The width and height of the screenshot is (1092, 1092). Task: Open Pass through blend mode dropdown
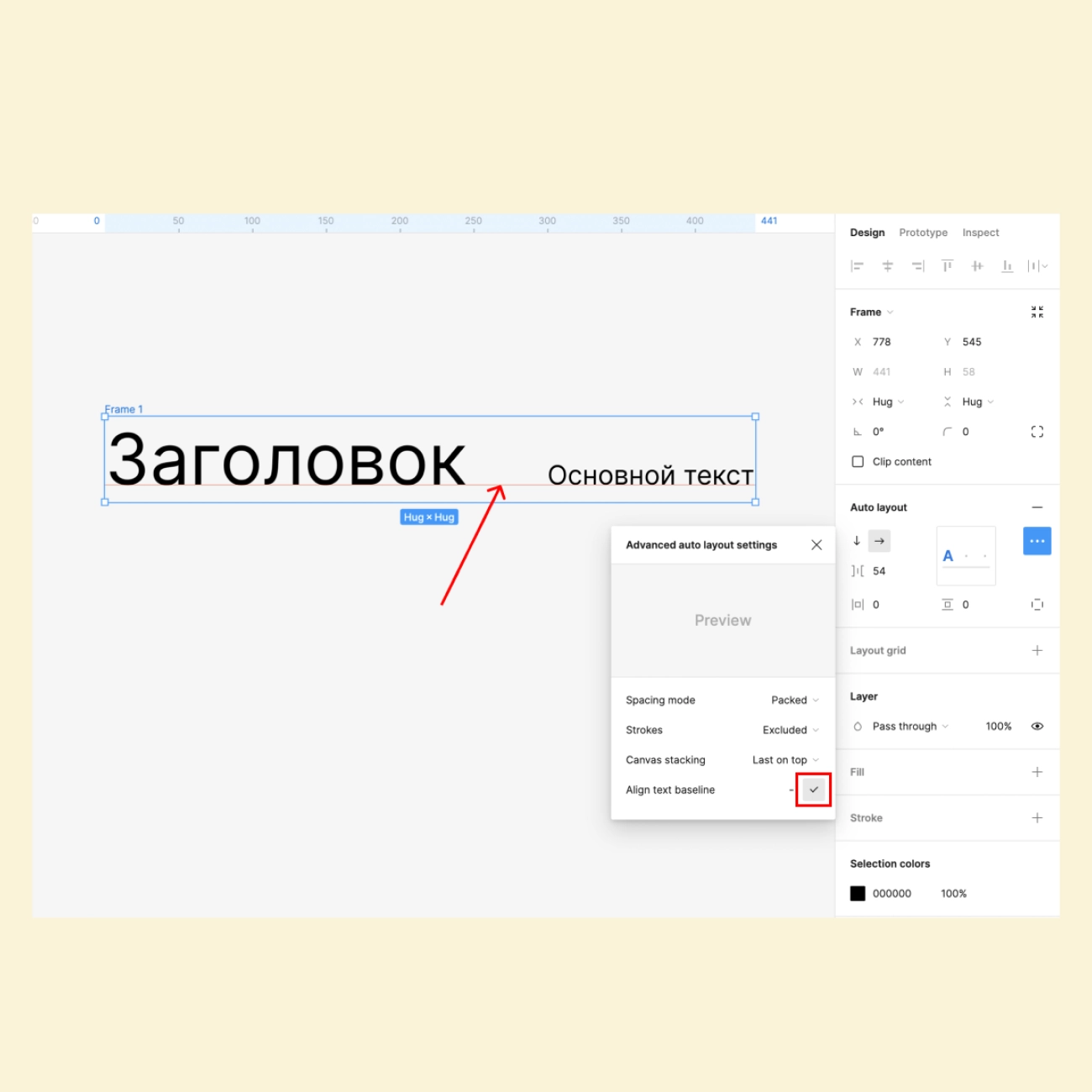point(911,727)
